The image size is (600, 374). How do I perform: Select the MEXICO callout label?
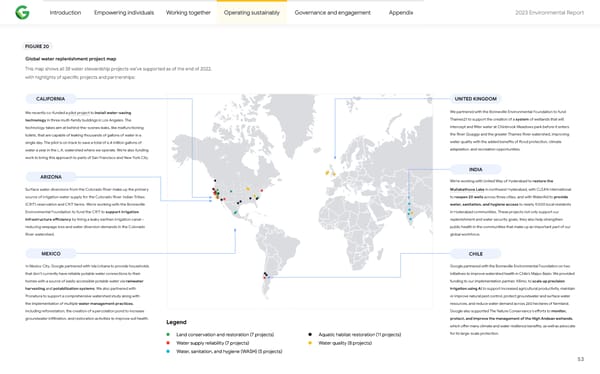51,253
